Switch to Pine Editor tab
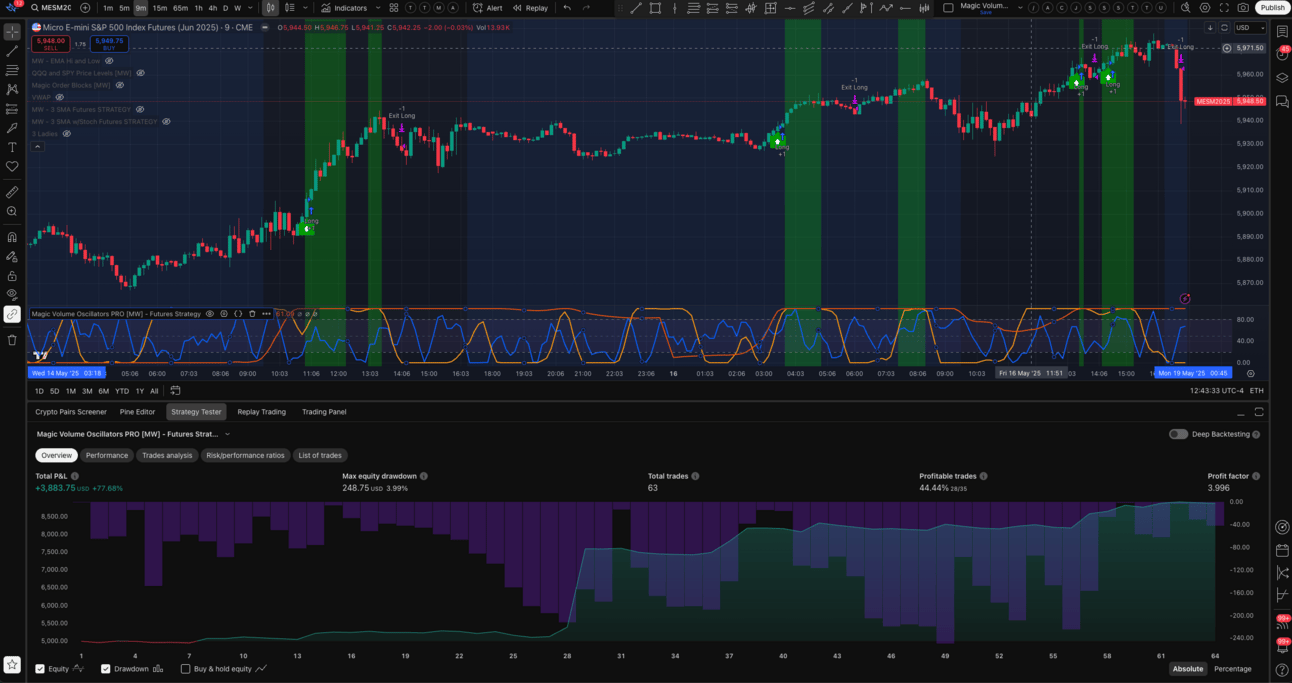The image size is (1292, 683). (x=137, y=412)
